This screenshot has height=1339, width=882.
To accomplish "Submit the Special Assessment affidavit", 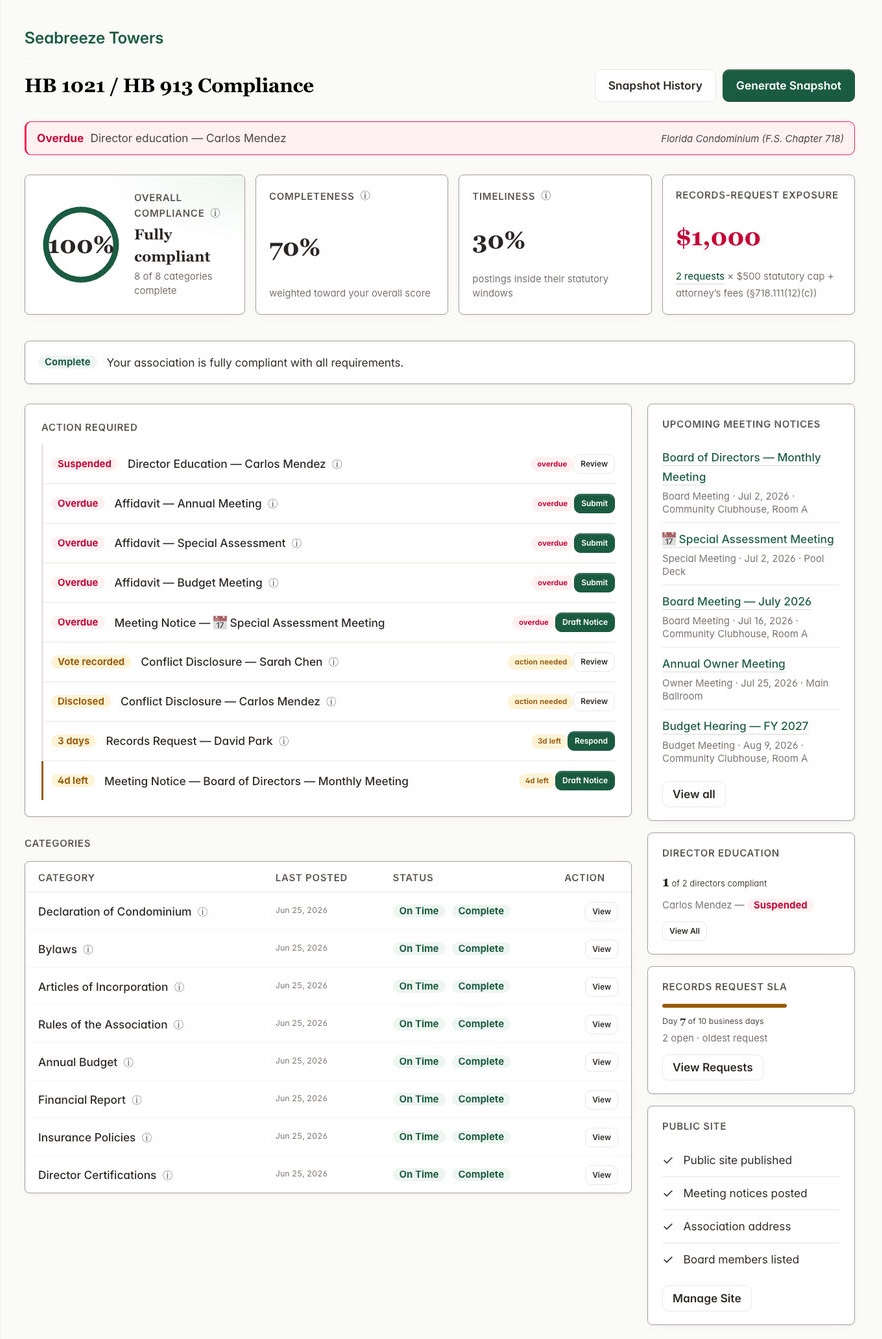I will click(x=594, y=543).
